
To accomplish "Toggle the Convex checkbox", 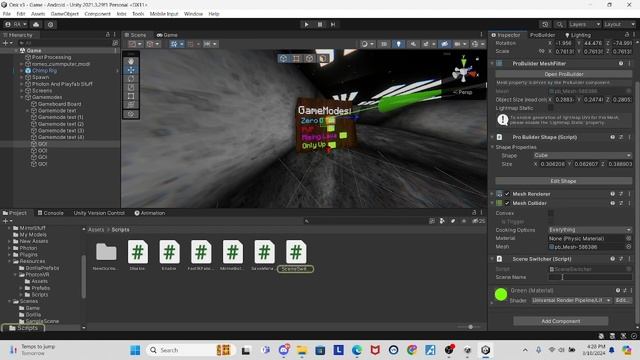I will pos(551,213).
